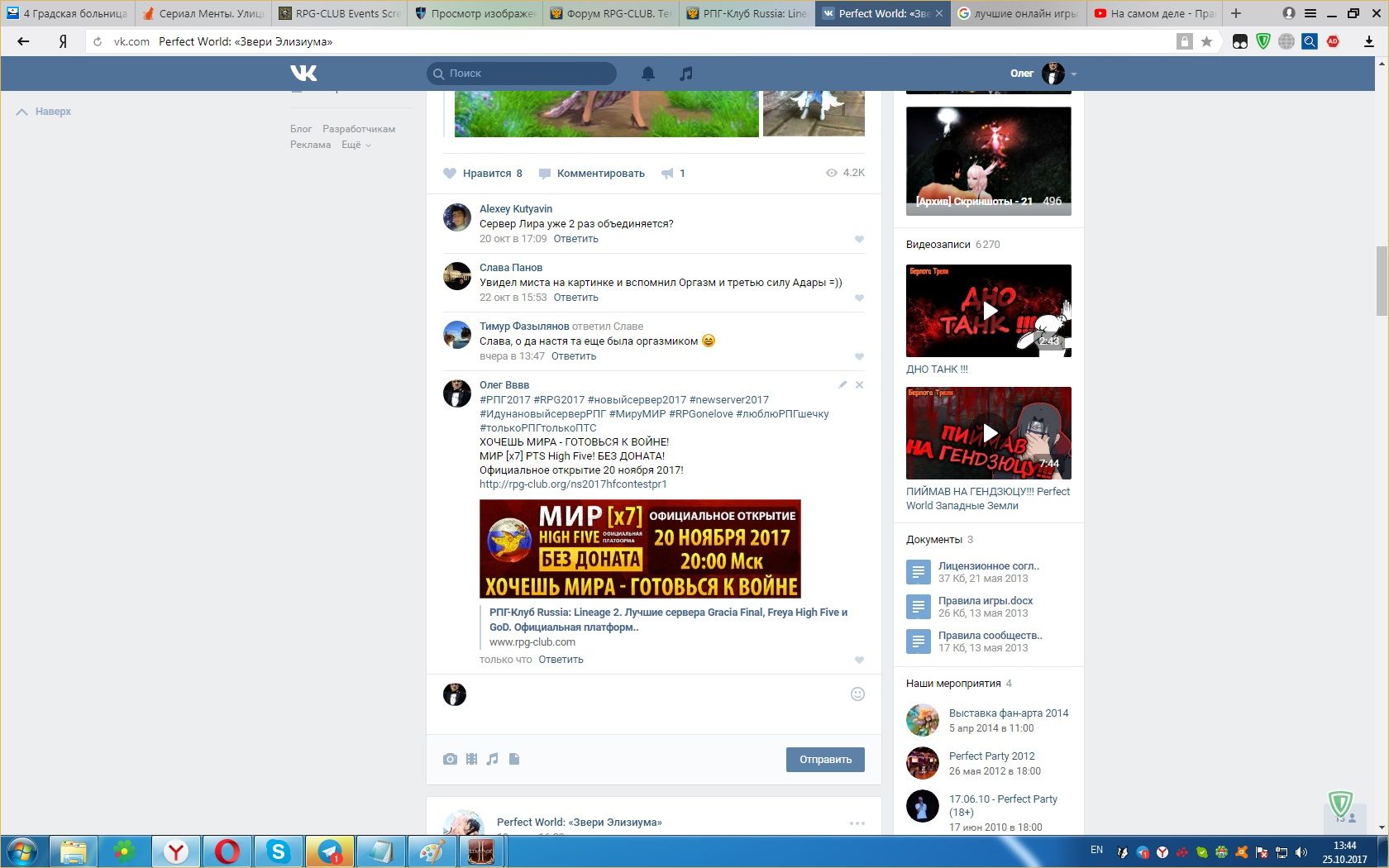Open browser downloads arrow icon
Screen dimensions: 1389x868
pos(1369,41)
